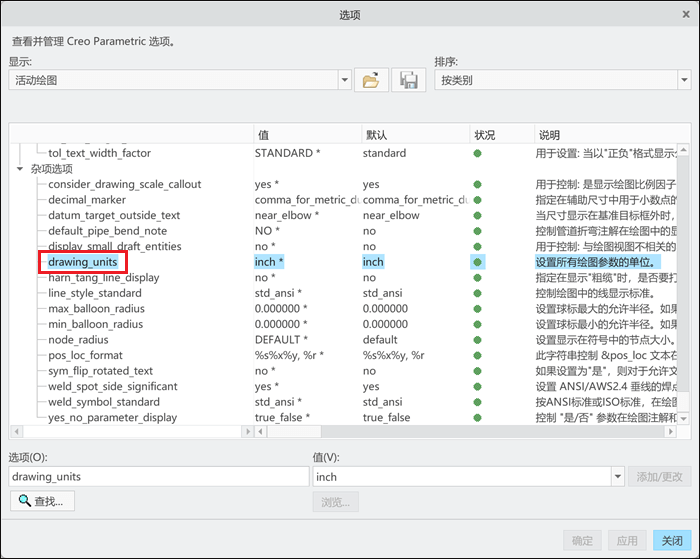Click description '设置所有绘图参数的单位。'
Viewport: 700px width, 559px height.
(x=597, y=262)
